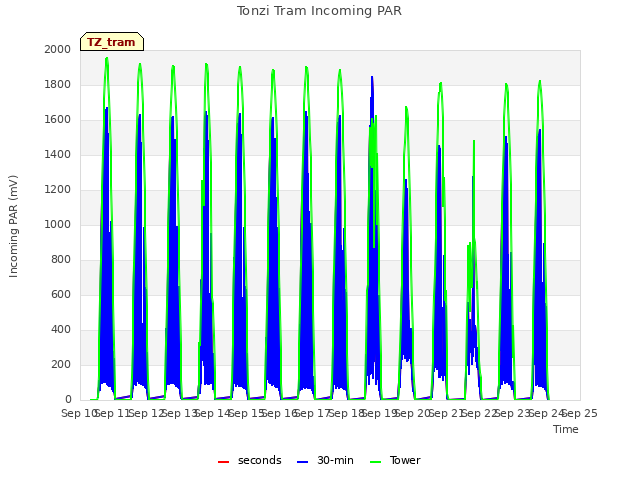This screenshot has width=640, height=480.
Task: Click the Sep 25 x-axis tick label
Action: pos(580,413)
